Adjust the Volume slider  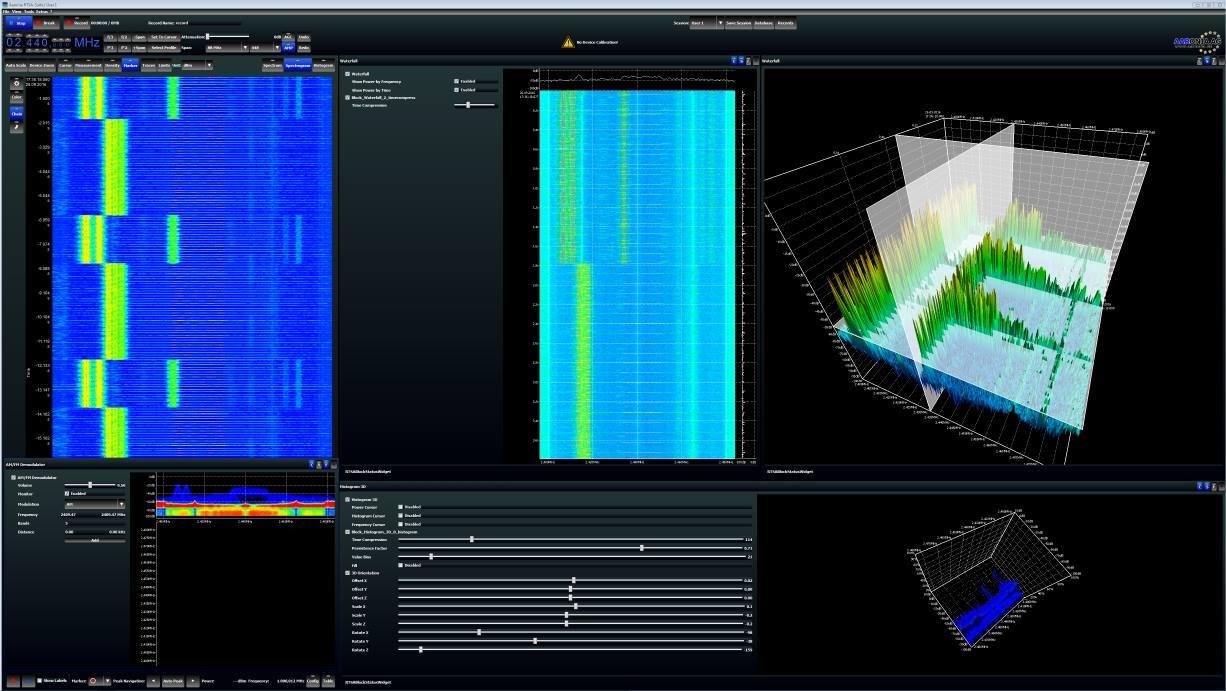(90, 485)
